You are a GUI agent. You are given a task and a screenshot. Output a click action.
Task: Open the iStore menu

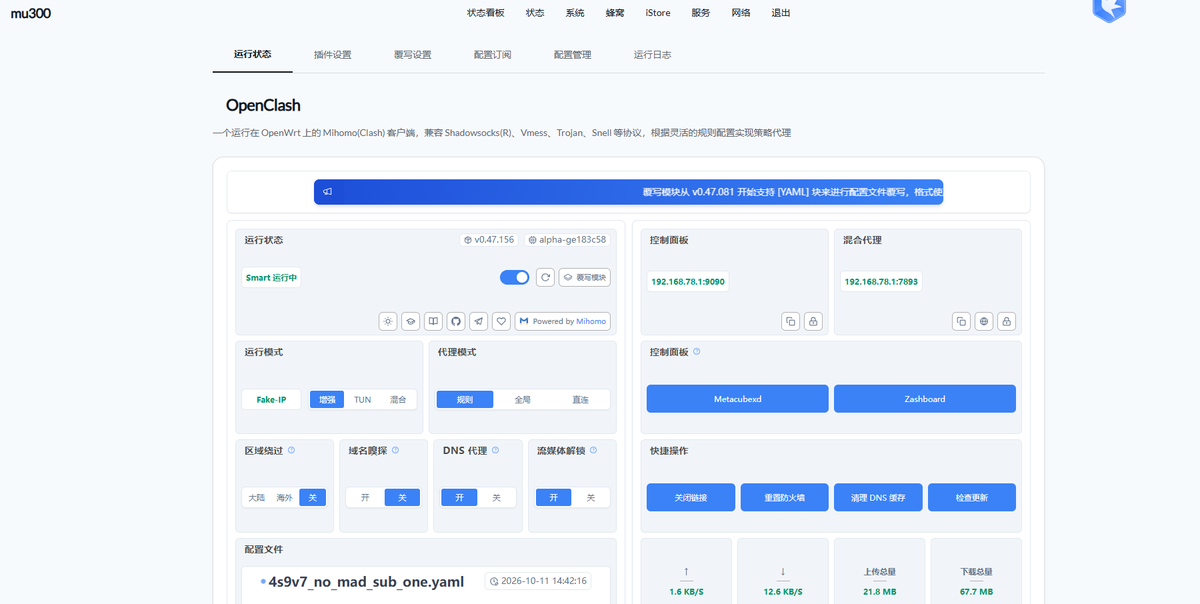[x=658, y=13]
